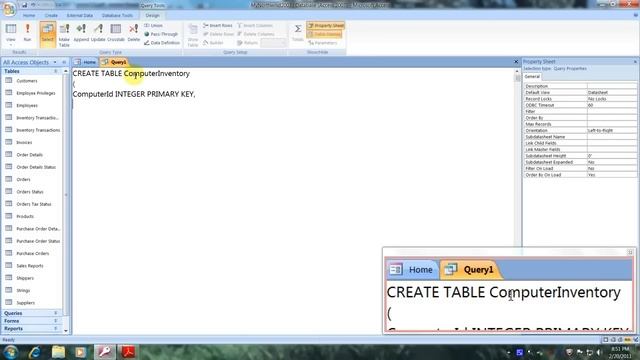Expand the Forms group
Viewport: 640px width, 360px height.
point(56,321)
